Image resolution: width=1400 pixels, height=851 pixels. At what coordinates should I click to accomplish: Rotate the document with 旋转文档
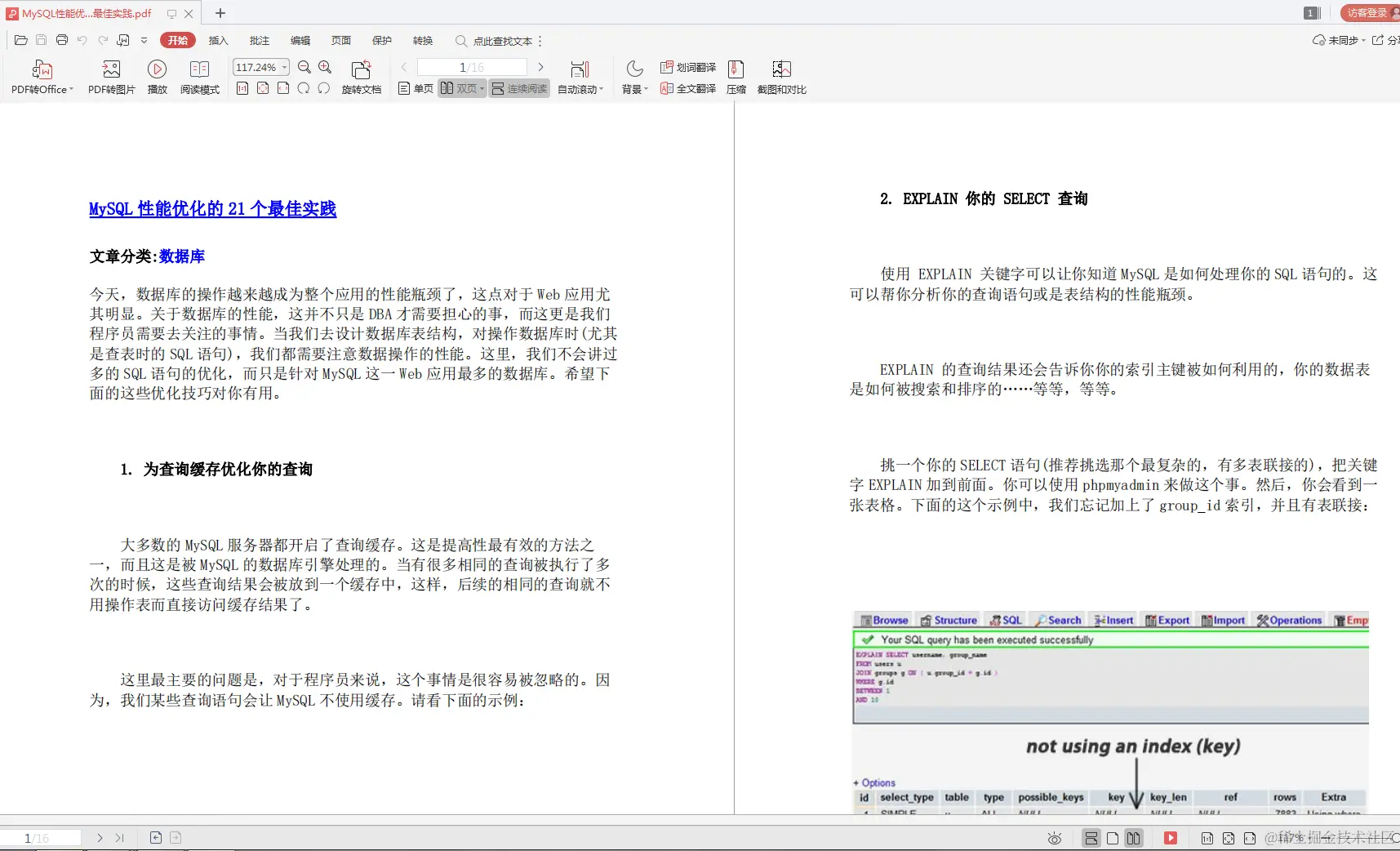point(361,76)
